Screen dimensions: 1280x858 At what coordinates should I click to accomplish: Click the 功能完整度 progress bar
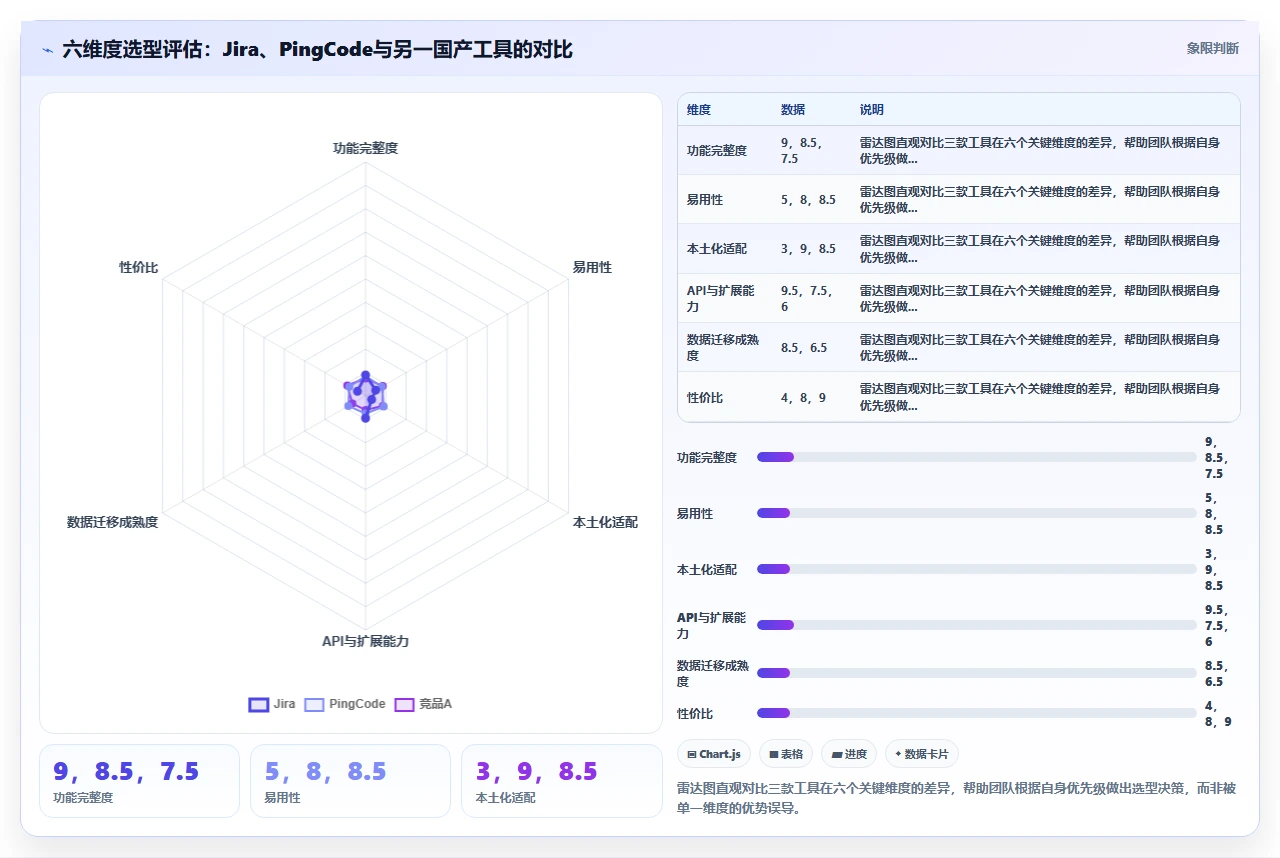click(x=977, y=457)
